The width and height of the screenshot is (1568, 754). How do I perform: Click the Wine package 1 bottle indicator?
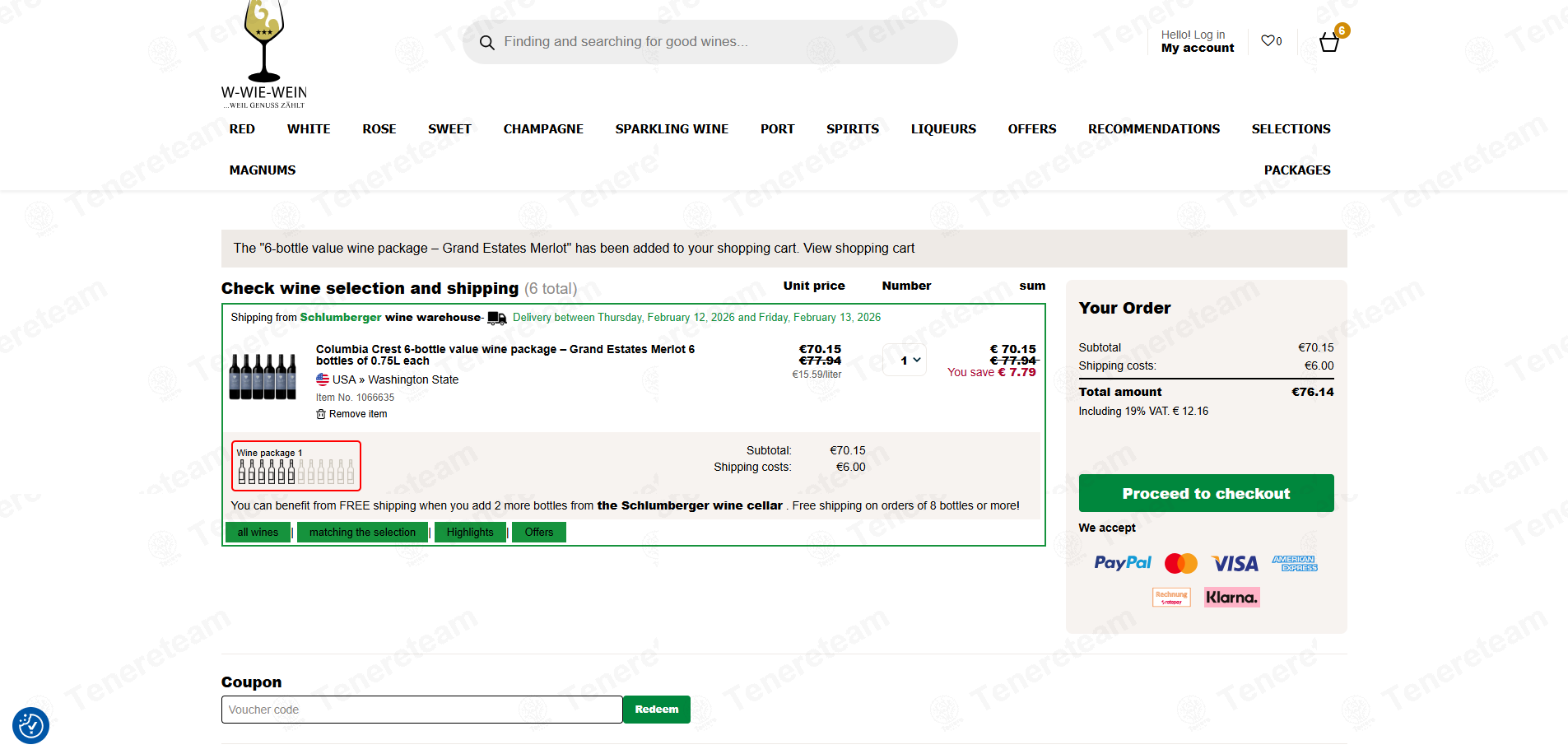click(x=296, y=466)
